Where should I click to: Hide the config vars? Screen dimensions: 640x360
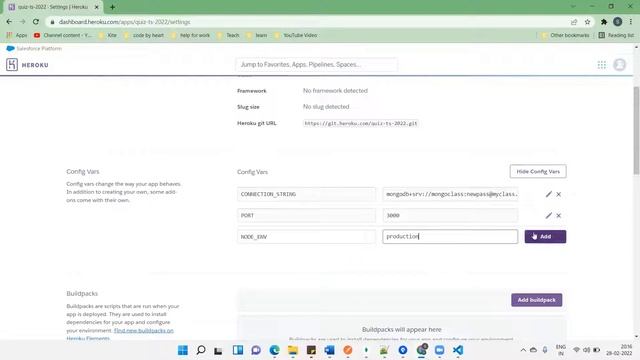point(538,171)
